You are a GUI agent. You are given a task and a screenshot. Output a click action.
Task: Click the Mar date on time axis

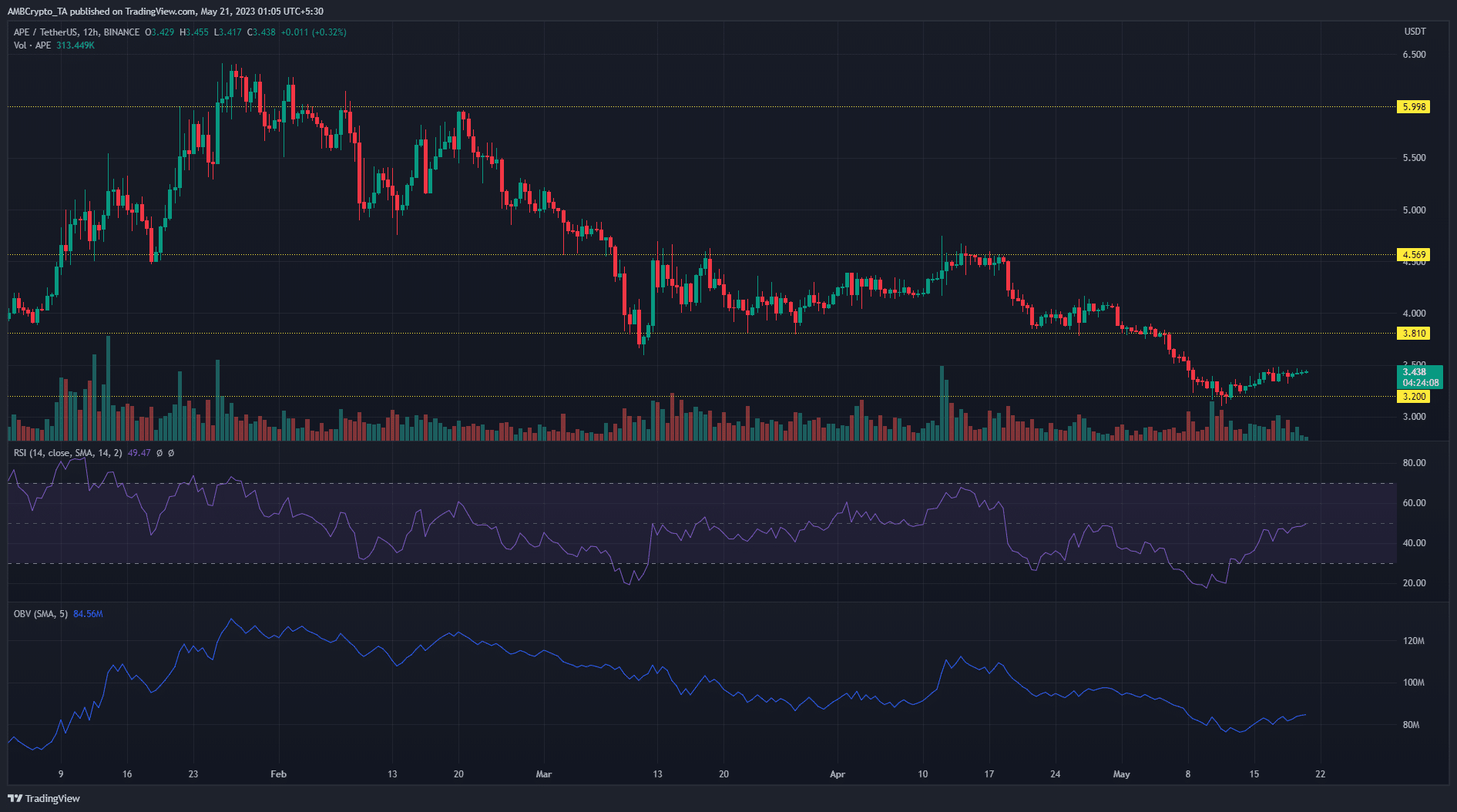[544, 774]
